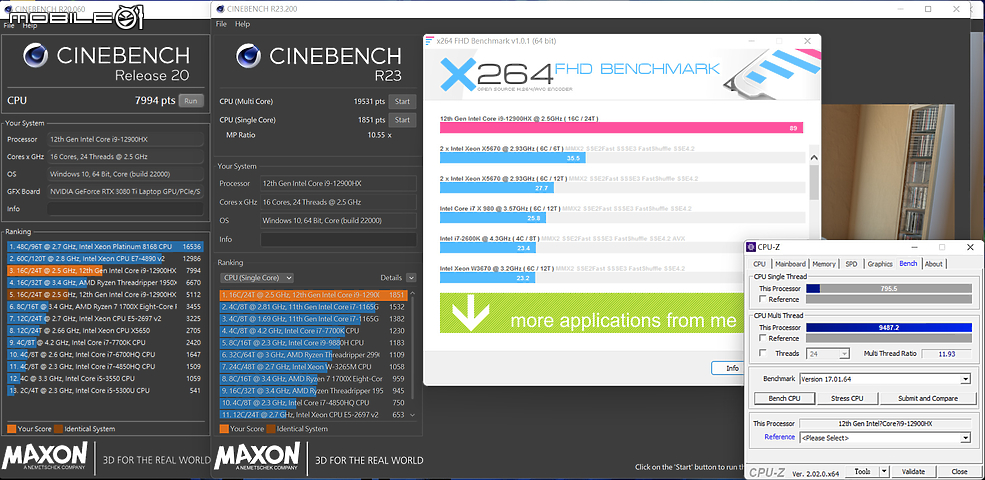This screenshot has width=985, height=480.
Task: Click the Multi Thread Ratio value 11.93
Action: click(946, 354)
